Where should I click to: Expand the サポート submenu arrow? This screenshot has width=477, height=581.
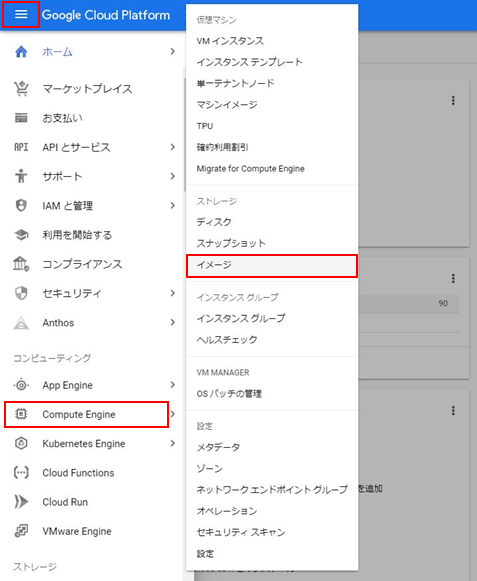click(x=172, y=176)
